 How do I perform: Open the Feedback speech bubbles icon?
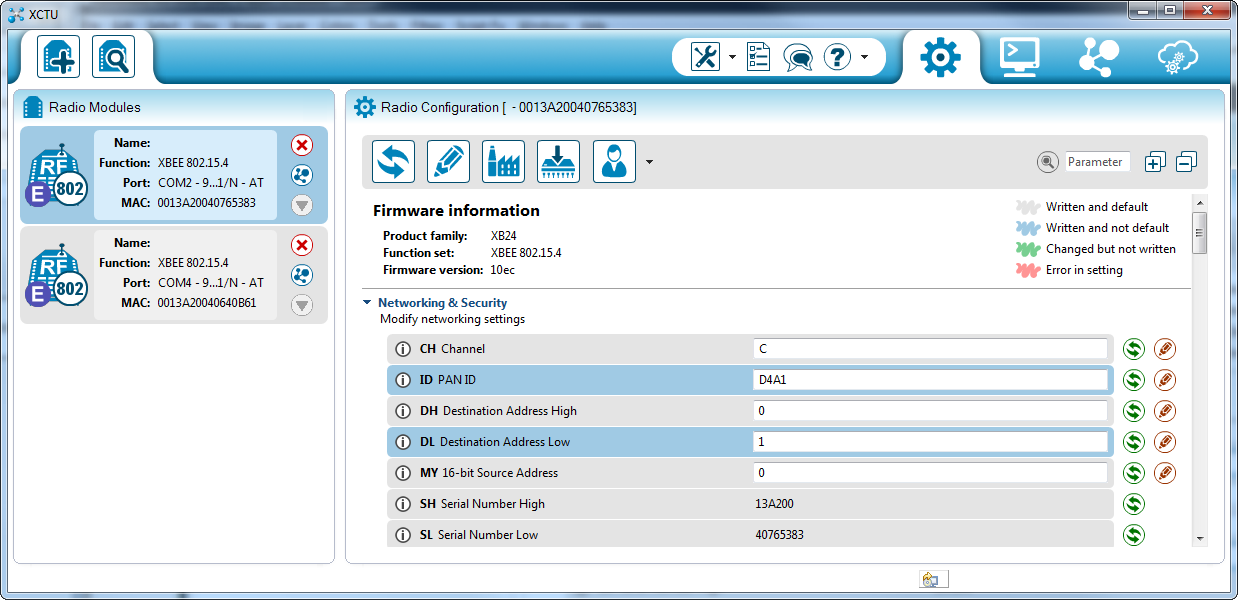click(x=797, y=58)
